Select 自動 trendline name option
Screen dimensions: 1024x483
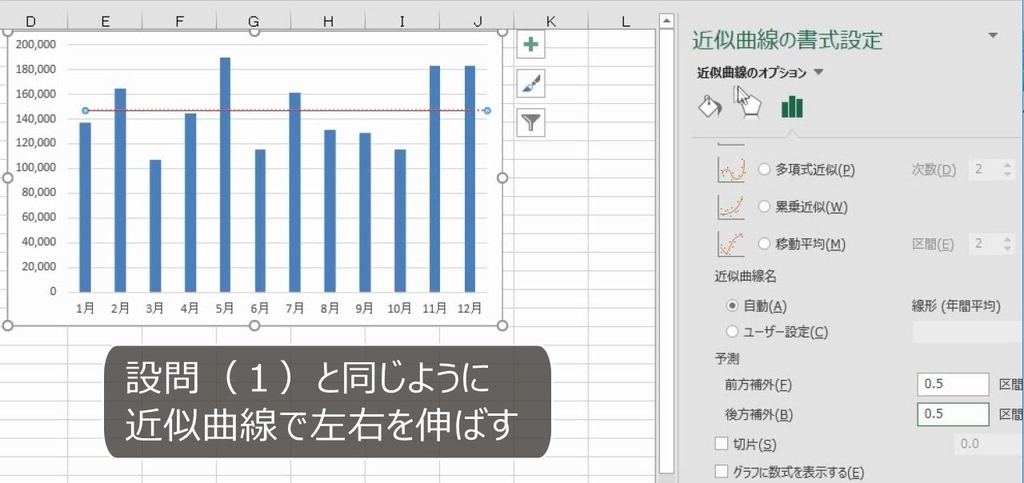pos(733,305)
